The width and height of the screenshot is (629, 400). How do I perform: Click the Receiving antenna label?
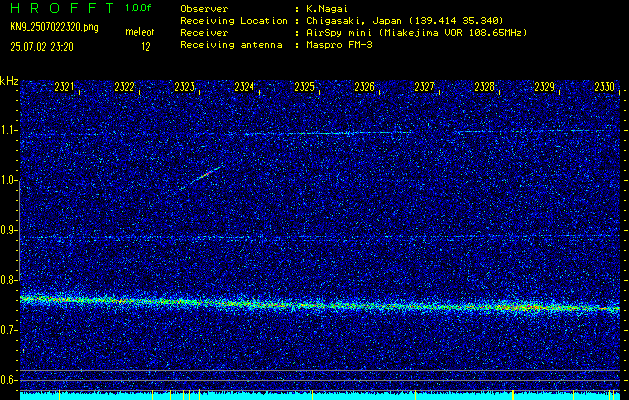(231, 45)
